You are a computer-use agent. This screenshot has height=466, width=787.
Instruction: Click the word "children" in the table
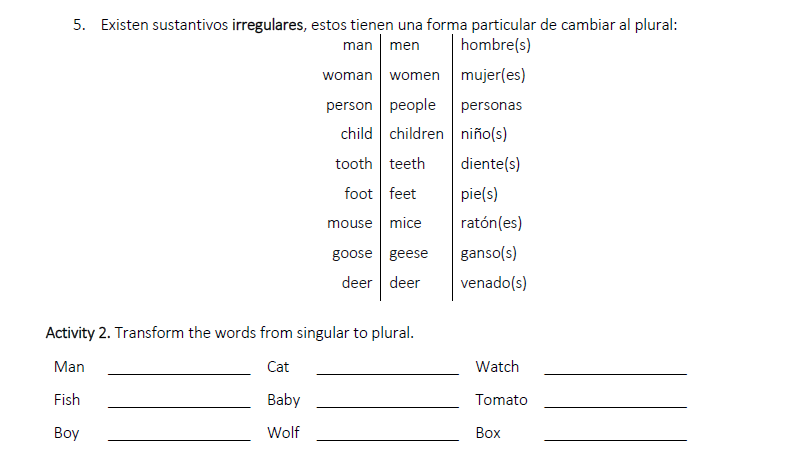click(x=416, y=134)
